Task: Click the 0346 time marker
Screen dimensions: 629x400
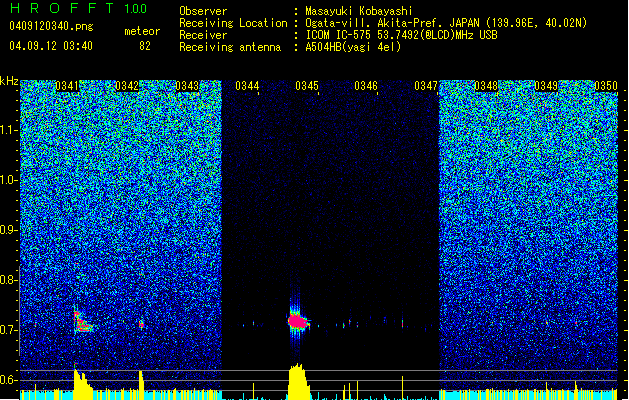Action: (366, 86)
